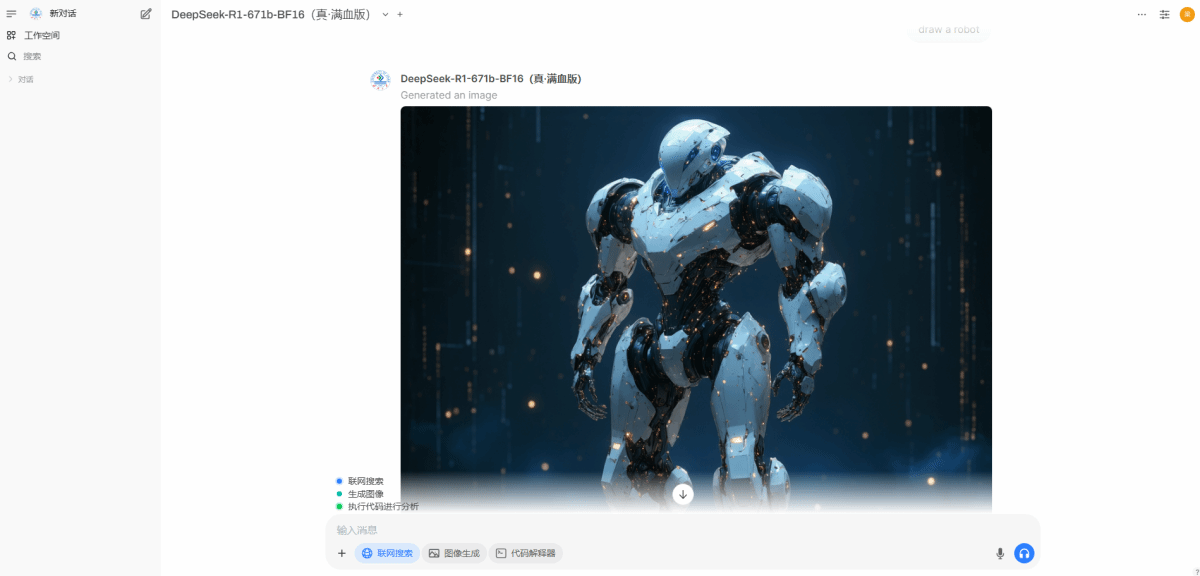1200x576 pixels.
Task: Toggle the 图像生成 image generation chip
Action: coord(454,553)
